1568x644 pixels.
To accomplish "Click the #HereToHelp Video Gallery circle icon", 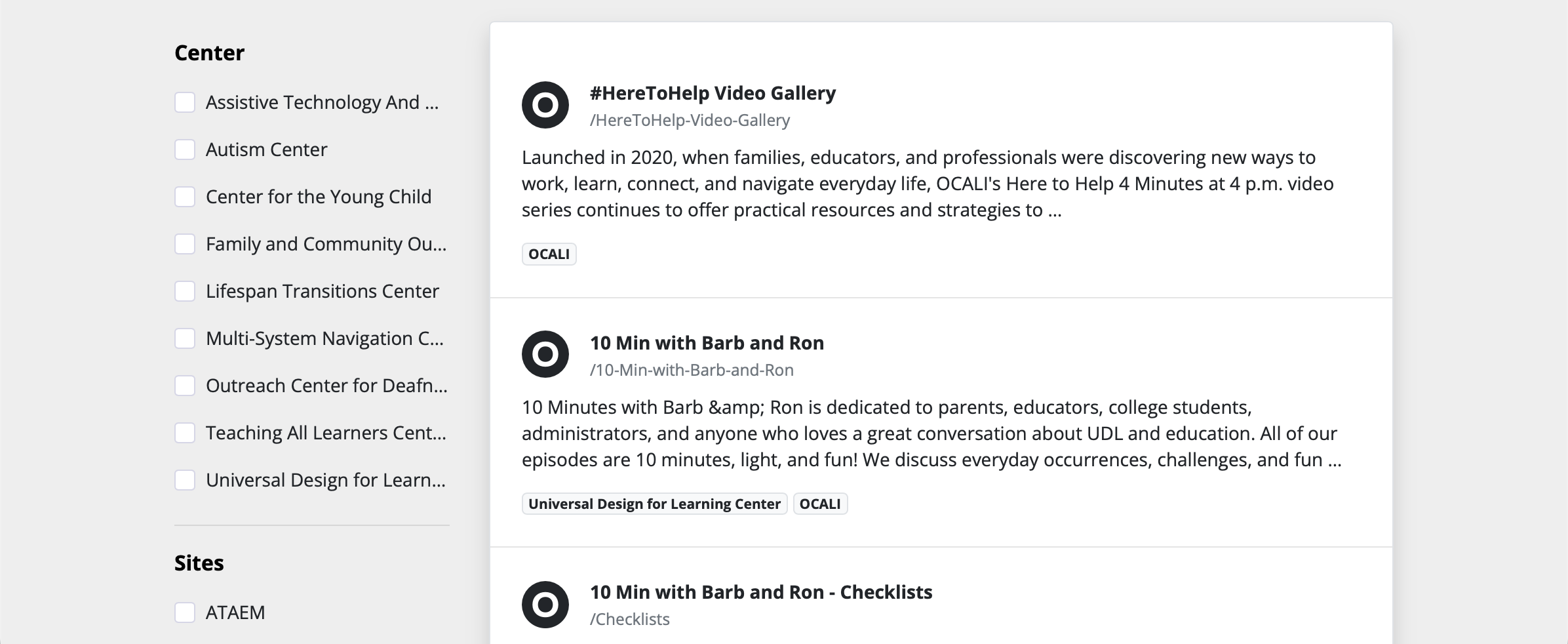I will [x=545, y=105].
